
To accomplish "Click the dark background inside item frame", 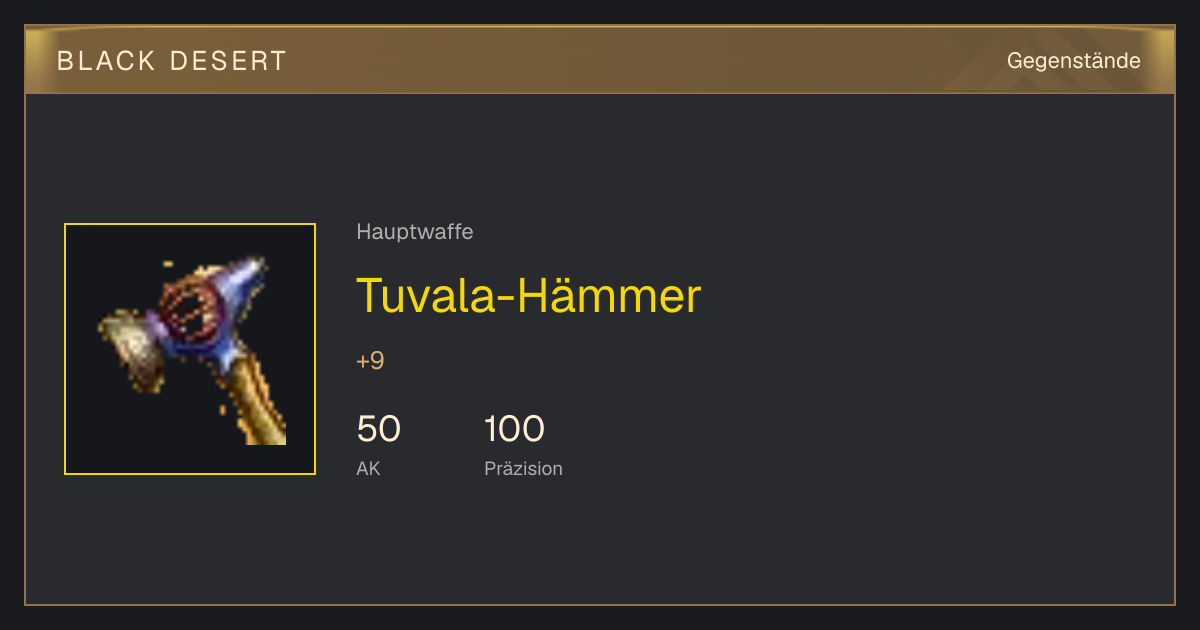I will (110, 440).
